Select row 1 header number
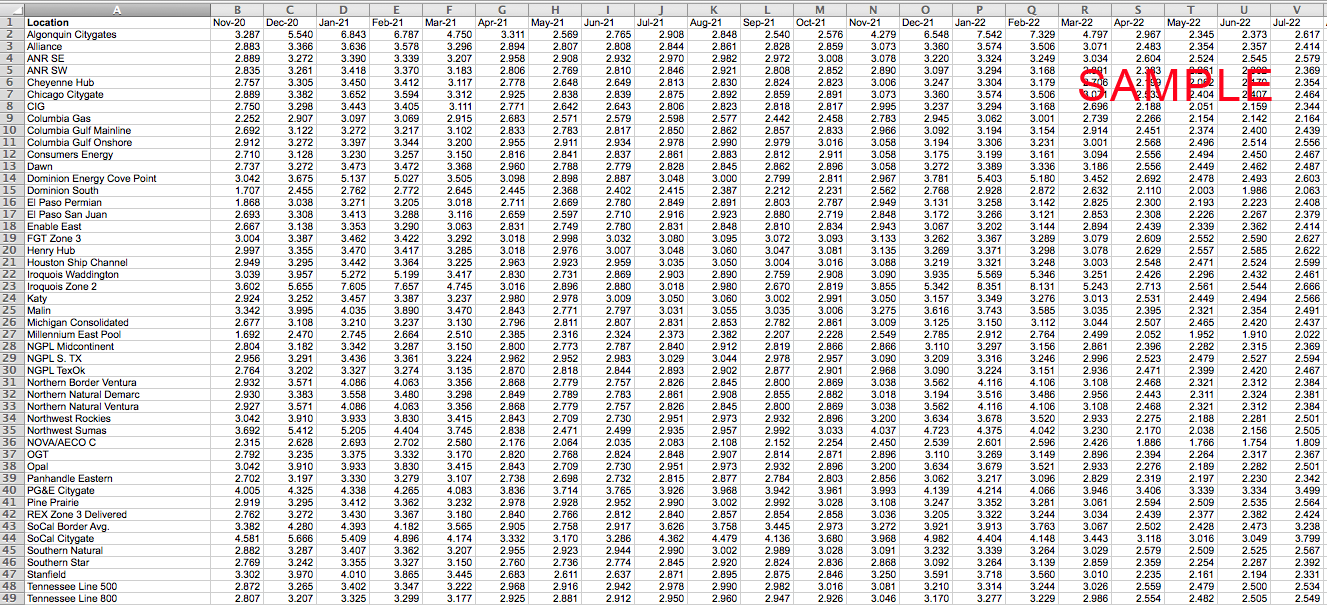This screenshot has height=605, width=1327. pos(11,21)
